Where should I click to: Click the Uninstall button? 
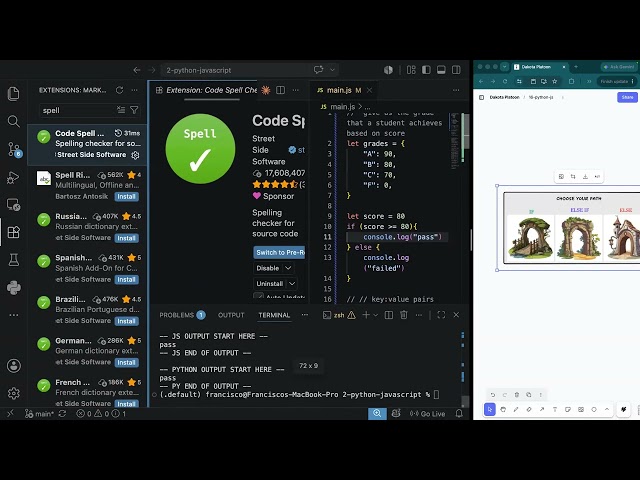(x=269, y=284)
